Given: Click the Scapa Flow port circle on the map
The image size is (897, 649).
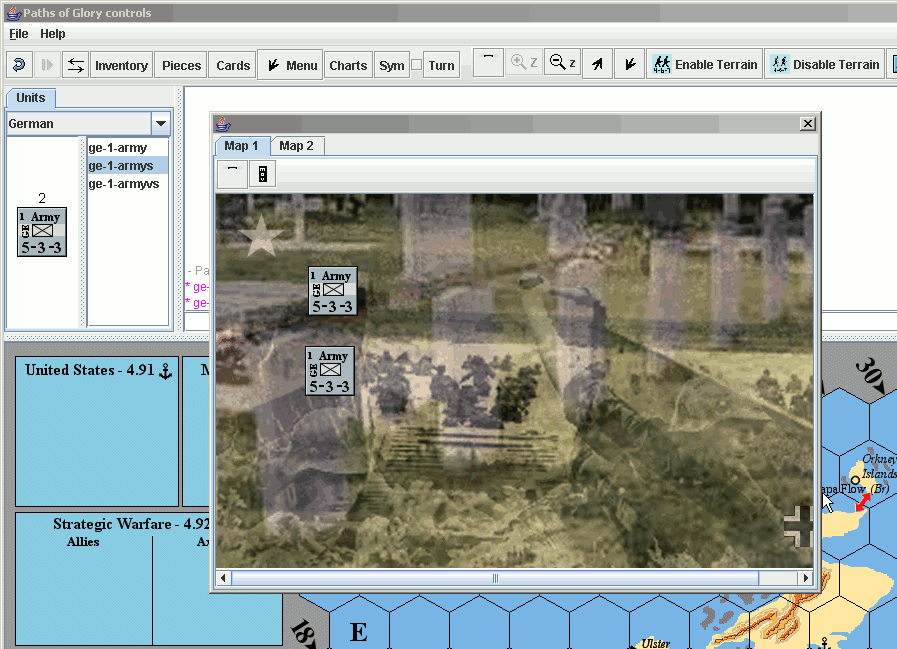Looking at the screenshot, I should [855, 480].
